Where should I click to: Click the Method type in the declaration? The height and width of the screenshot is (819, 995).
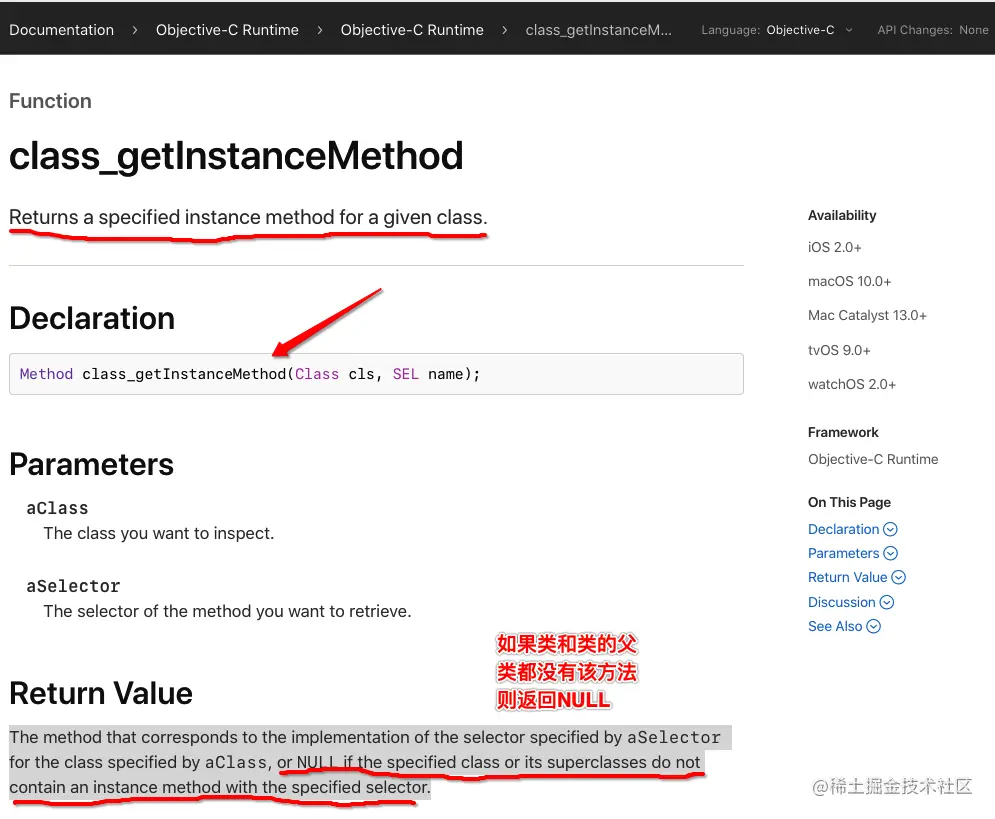pos(46,374)
